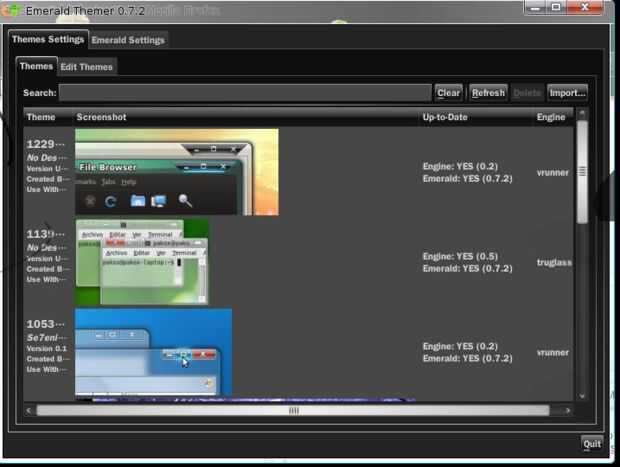Open the Edit Themes tab
Screen dimensions: 620x467
tap(87, 67)
